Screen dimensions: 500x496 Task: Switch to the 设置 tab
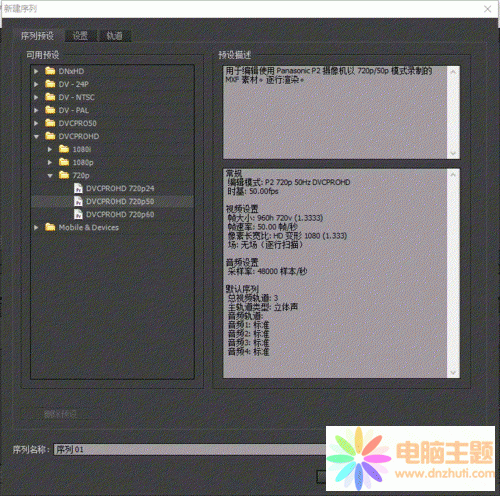[x=80, y=36]
